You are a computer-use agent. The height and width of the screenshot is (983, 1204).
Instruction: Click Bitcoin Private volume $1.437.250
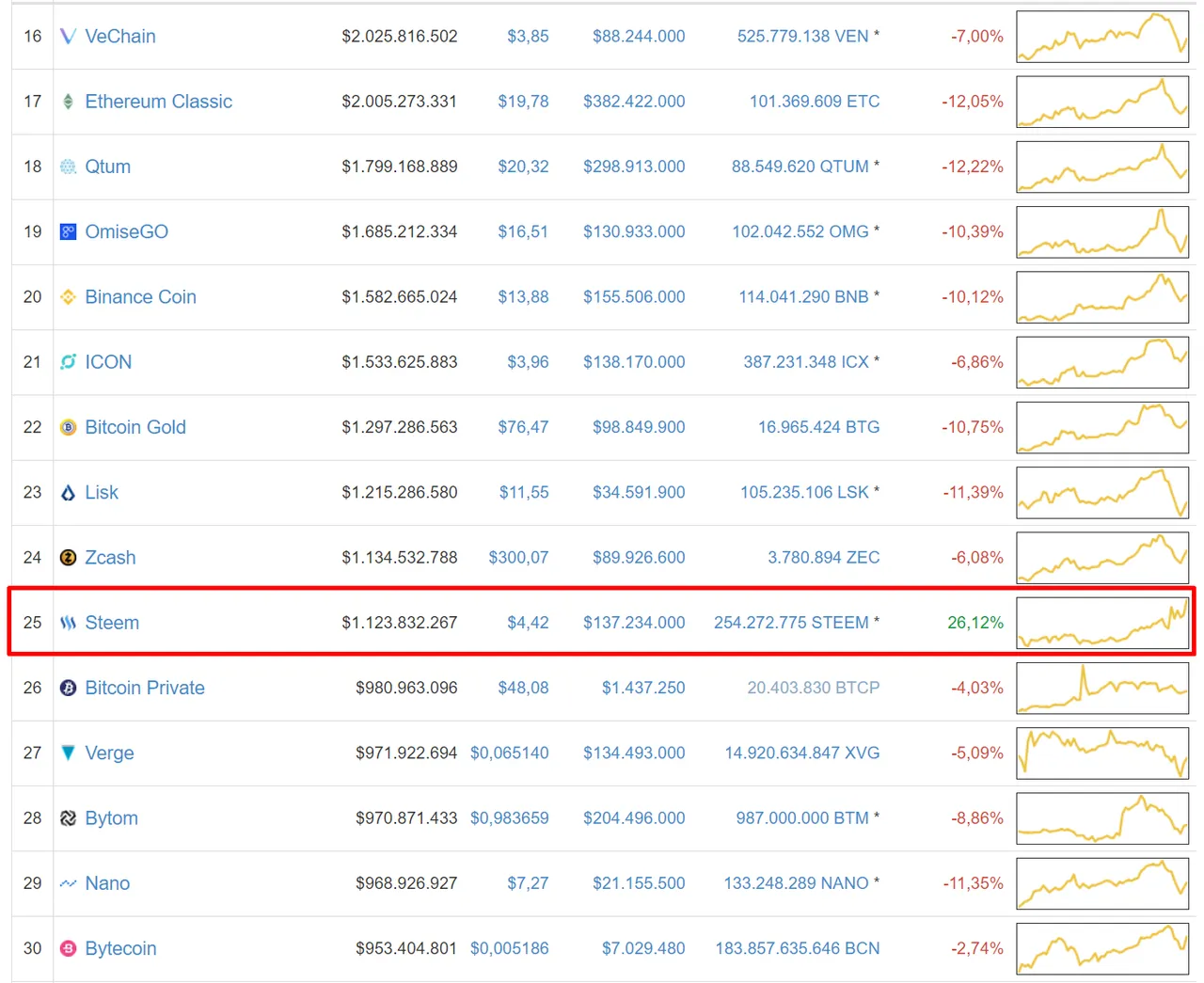coord(643,688)
